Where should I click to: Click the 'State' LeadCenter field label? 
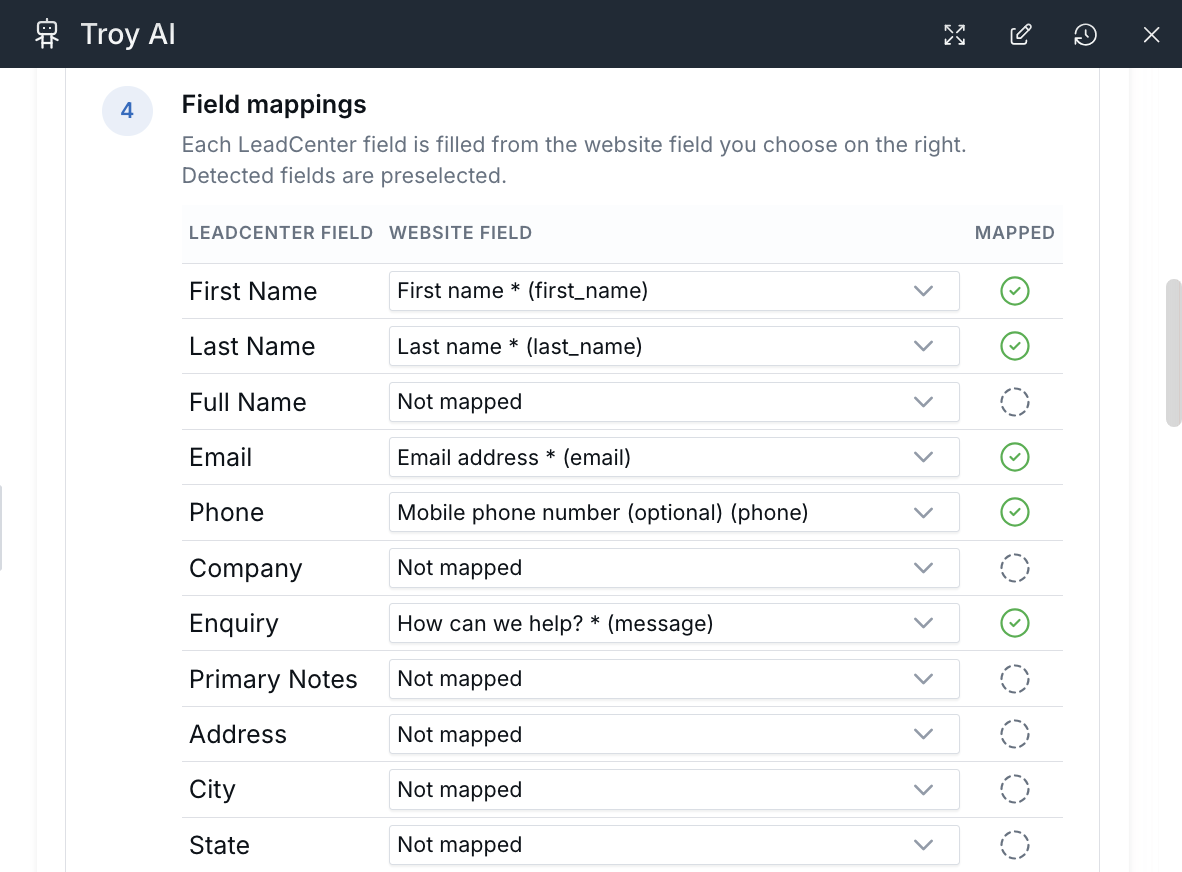point(219,845)
